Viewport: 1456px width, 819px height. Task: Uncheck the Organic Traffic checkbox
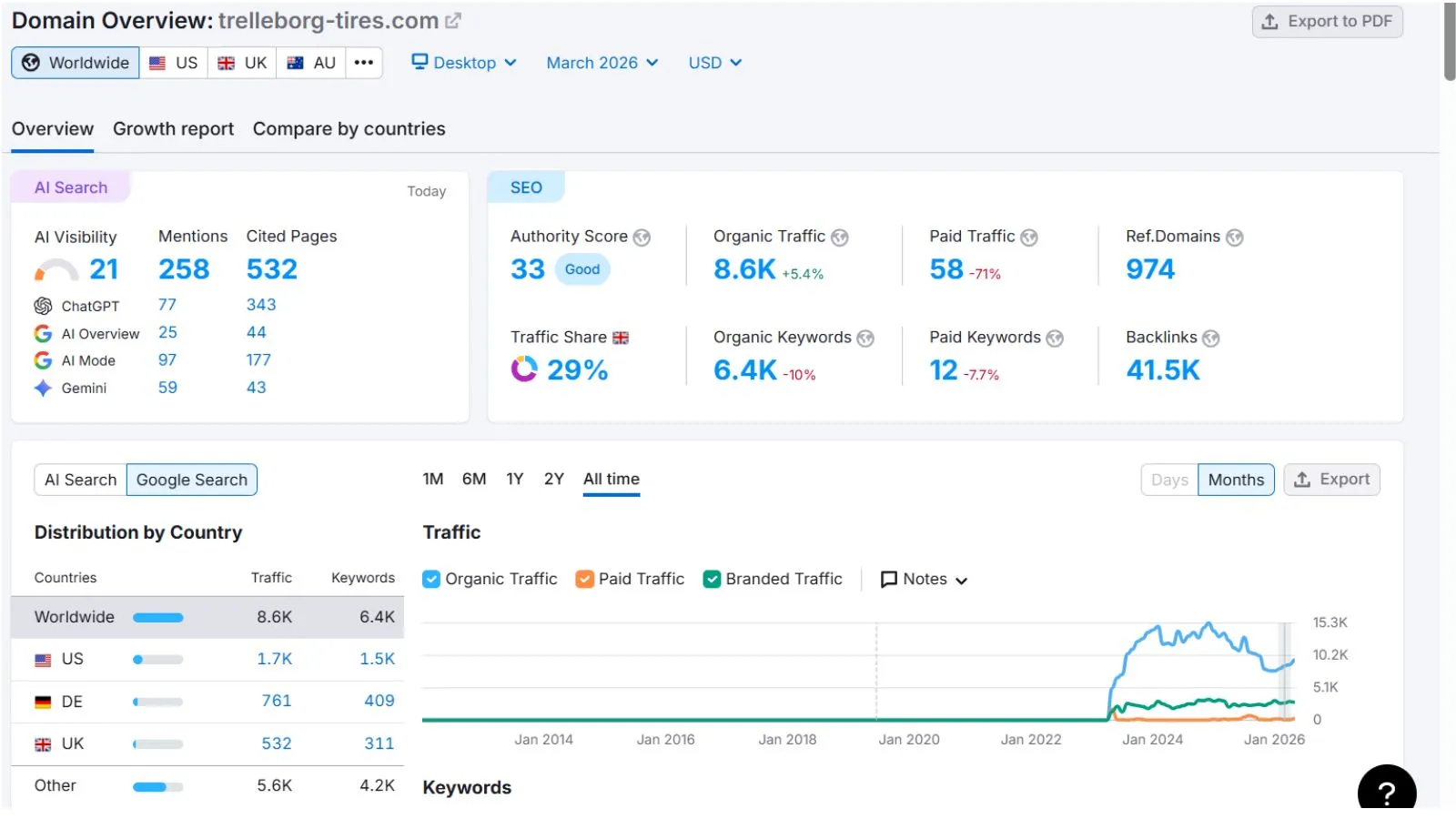431,580
